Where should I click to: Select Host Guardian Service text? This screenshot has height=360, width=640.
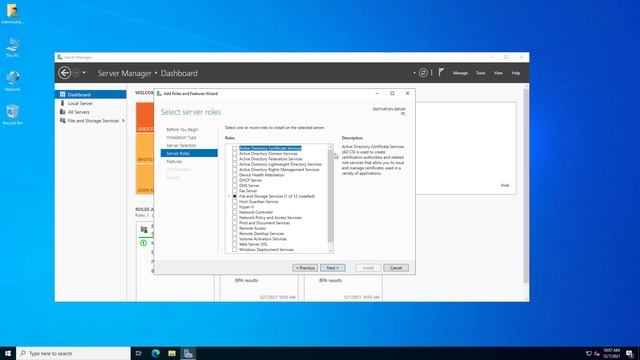(x=258, y=202)
